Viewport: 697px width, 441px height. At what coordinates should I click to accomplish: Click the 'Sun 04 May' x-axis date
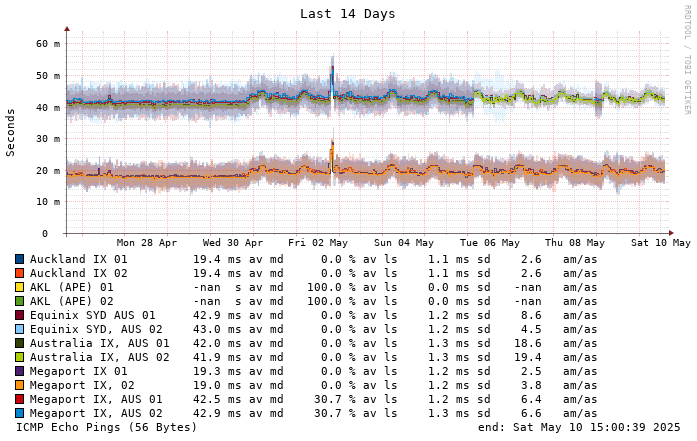[404, 243]
